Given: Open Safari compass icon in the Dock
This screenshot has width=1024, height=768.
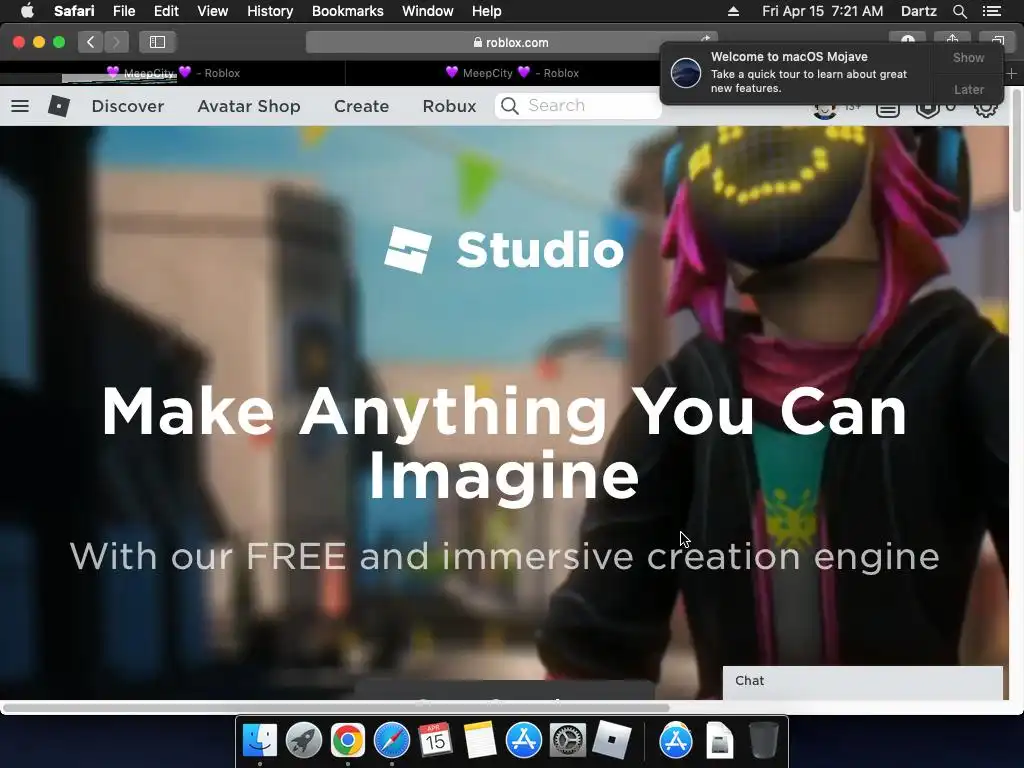Looking at the screenshot, I should 392,740.
